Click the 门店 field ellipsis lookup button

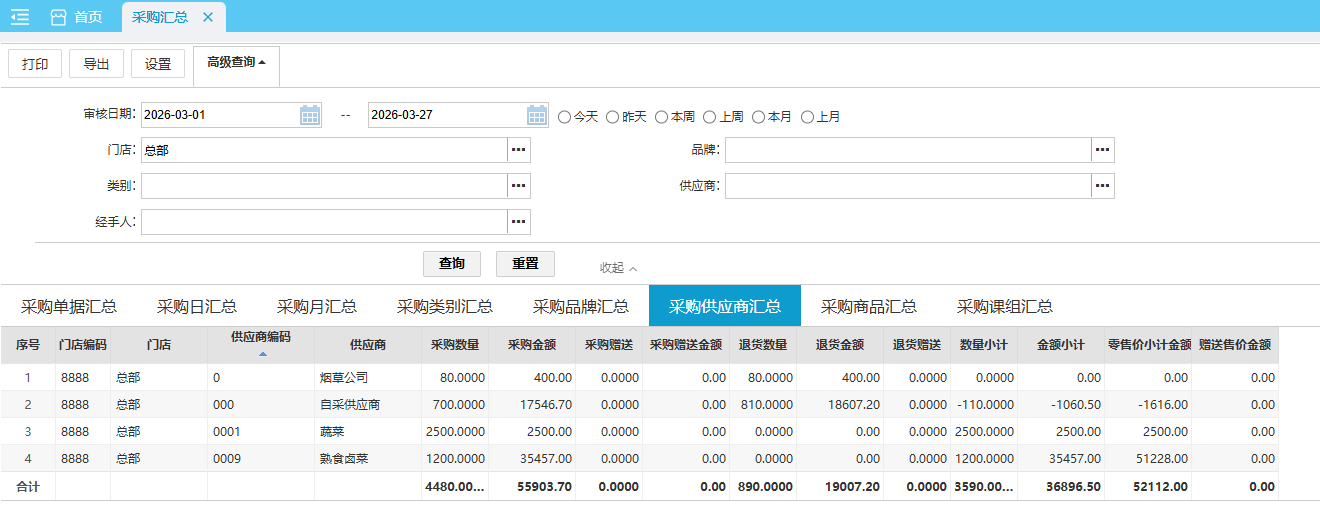click(x=518, y=150)
